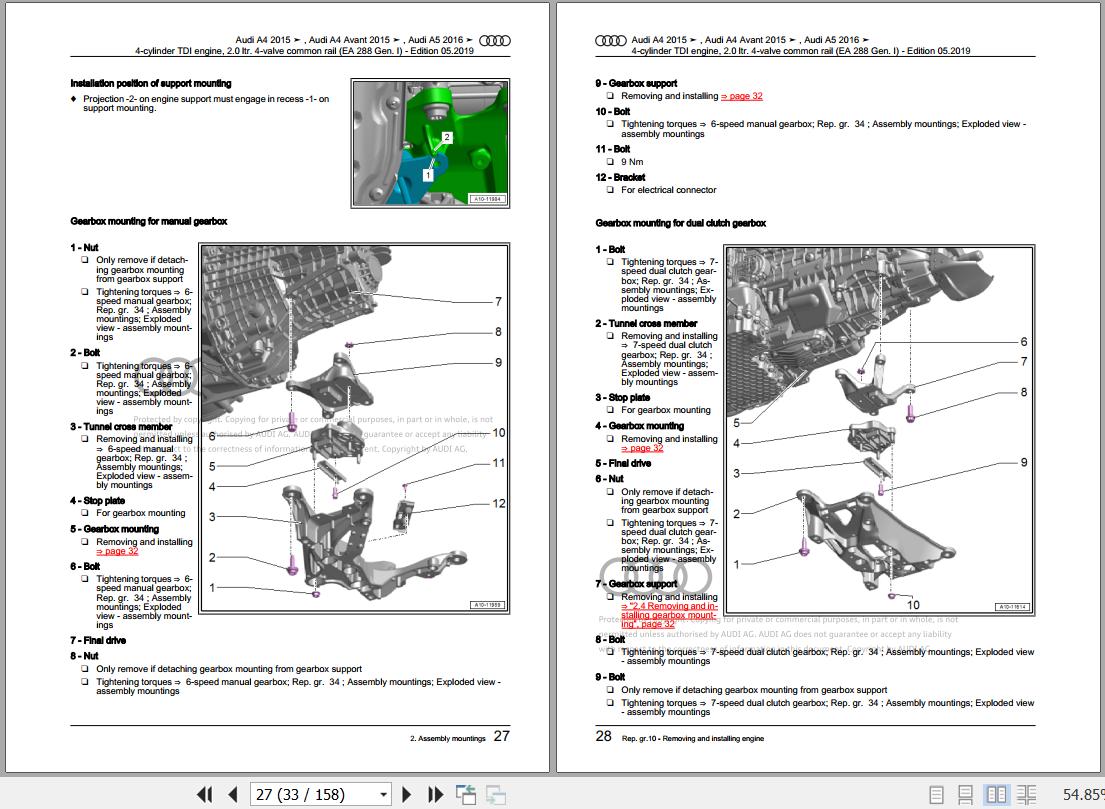Switch to two-page continuous layout
This screenshot has width=1105, height=809.
point(1026,795)
